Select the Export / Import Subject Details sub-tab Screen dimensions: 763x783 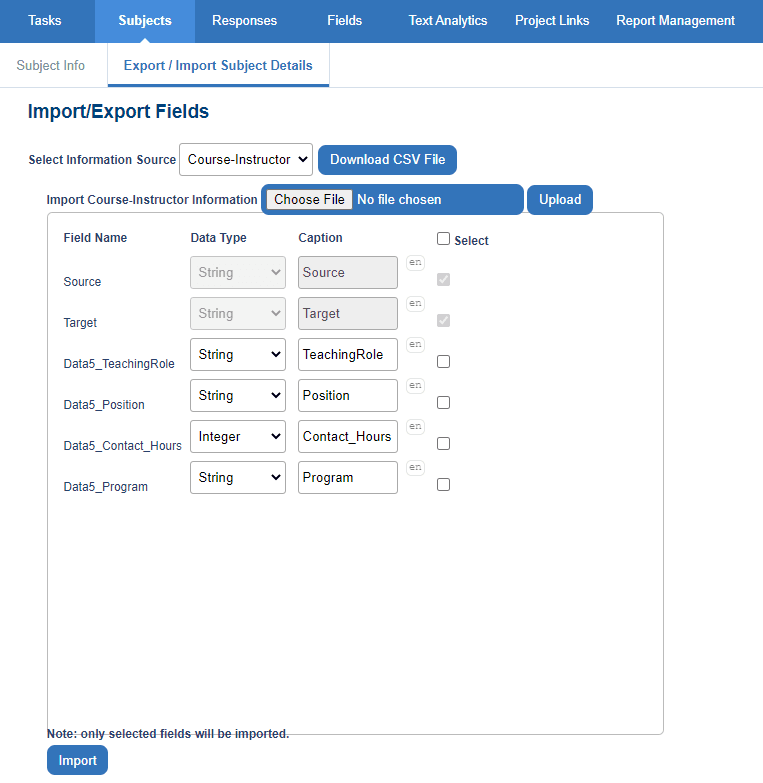[x=218, y=65]
